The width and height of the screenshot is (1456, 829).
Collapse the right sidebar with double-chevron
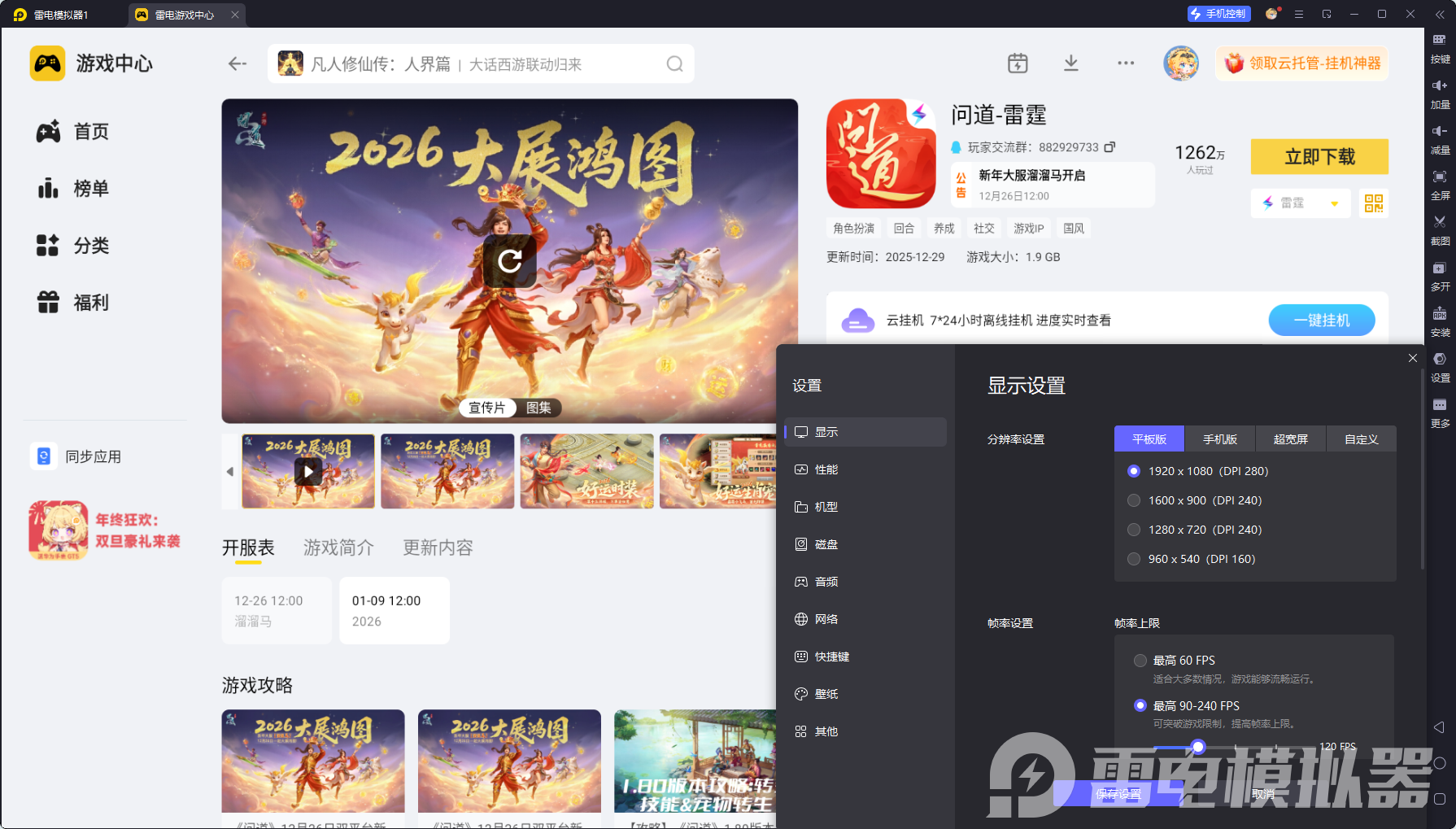click(1439, 15)
